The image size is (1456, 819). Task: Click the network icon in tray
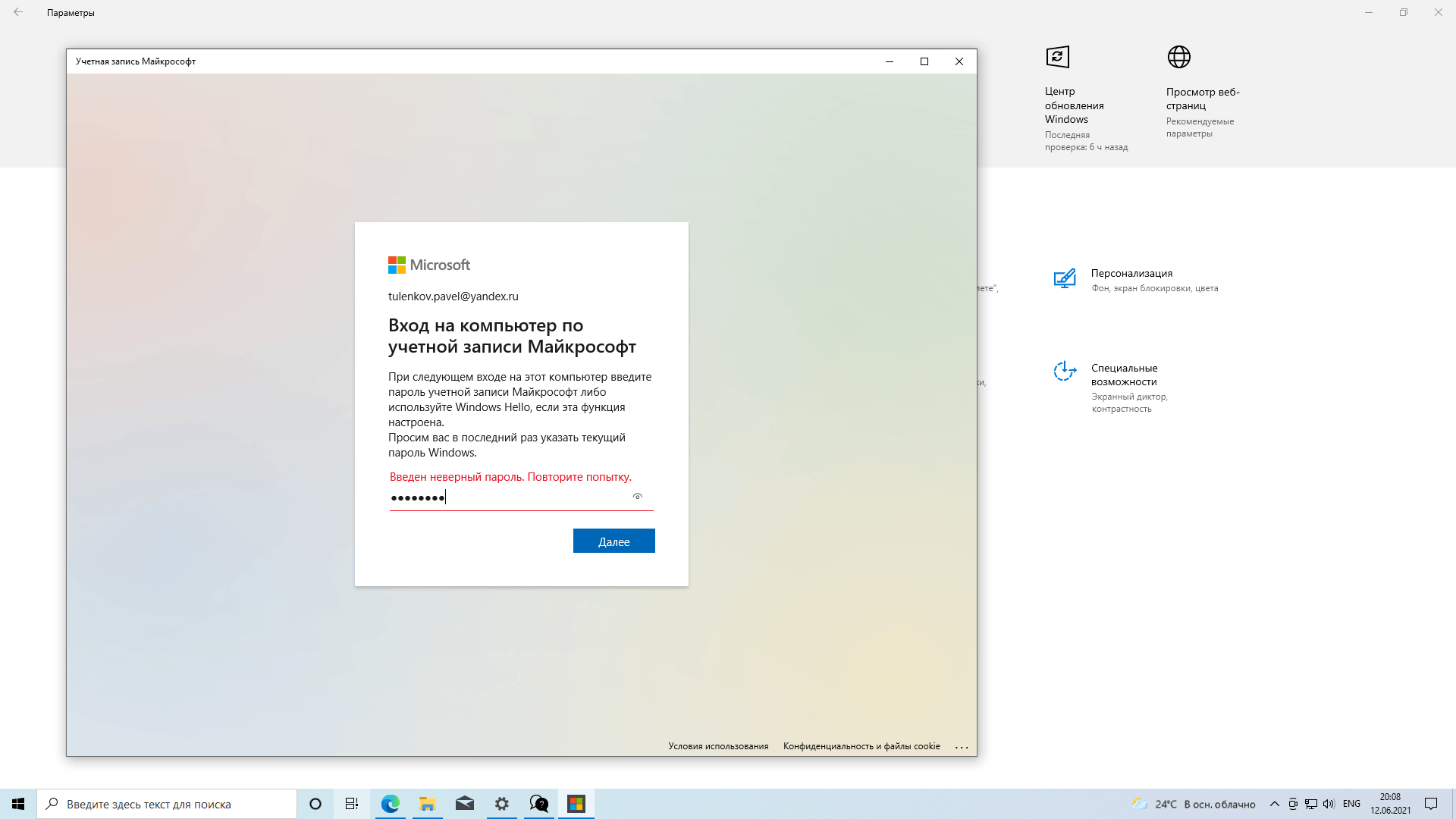coord(1311,804)
